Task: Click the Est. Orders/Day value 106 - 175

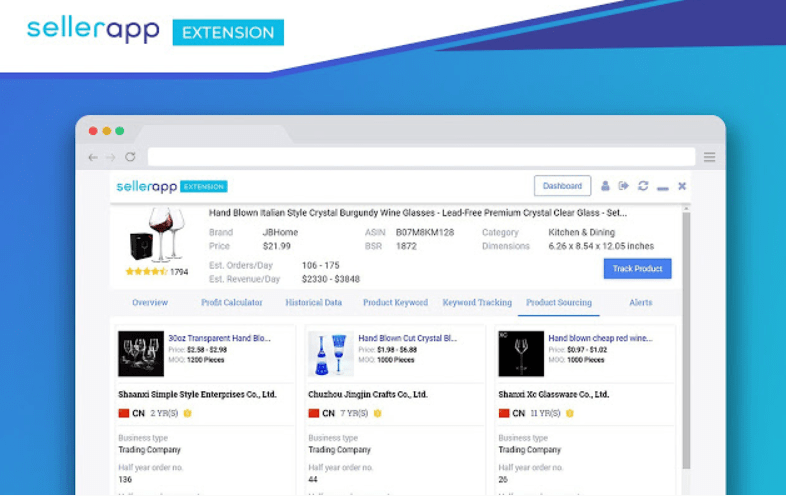Action: [320, 265]
